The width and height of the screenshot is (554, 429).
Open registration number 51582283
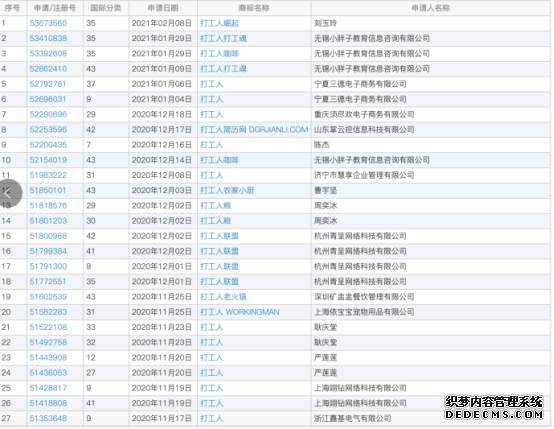click(x=48, y=312)
